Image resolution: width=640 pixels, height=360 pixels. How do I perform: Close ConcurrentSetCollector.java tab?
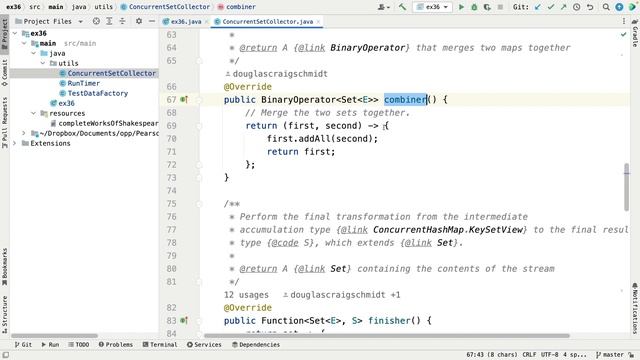pos(318,22)
